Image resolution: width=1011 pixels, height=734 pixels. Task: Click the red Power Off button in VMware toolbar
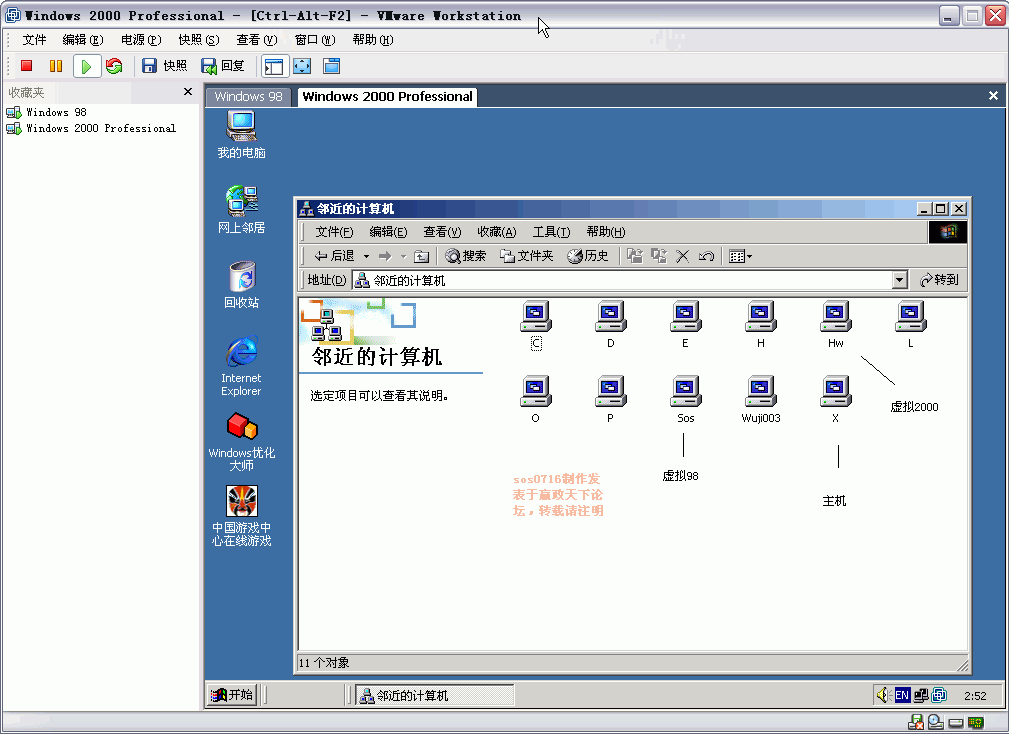26,66
